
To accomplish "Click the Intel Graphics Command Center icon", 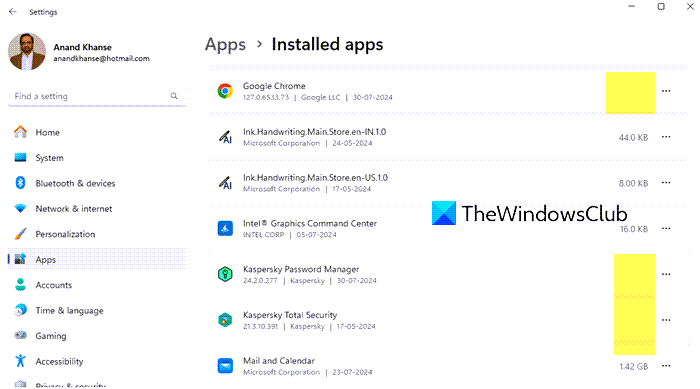I will click(x=225, y=229).
